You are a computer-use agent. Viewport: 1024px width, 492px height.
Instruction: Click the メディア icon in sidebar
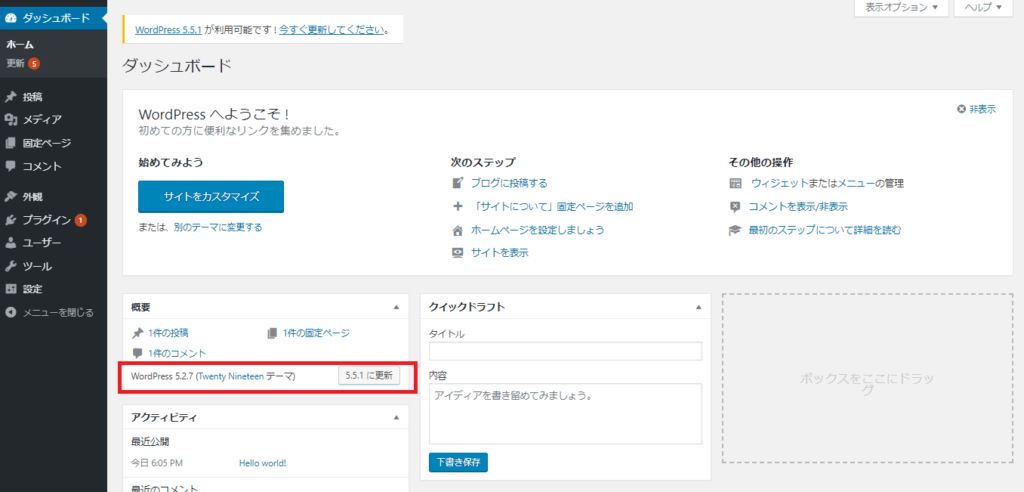coord(11,120)
